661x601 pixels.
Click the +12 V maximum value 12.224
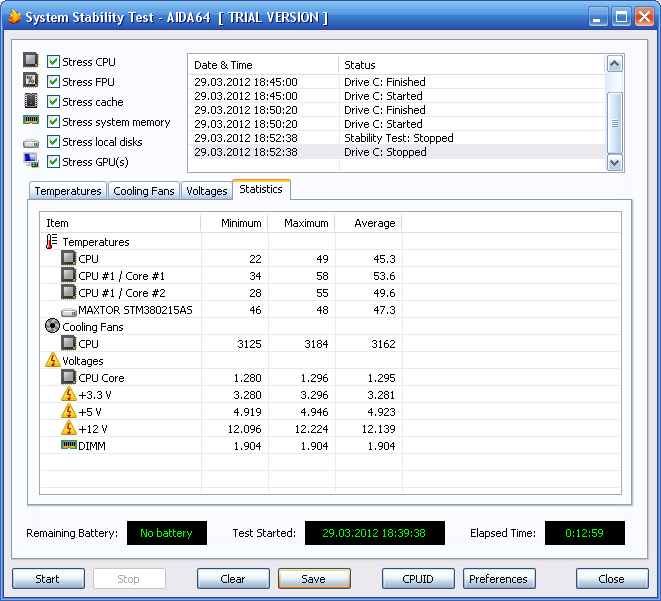pyautogui.click(x=311, y=429)
